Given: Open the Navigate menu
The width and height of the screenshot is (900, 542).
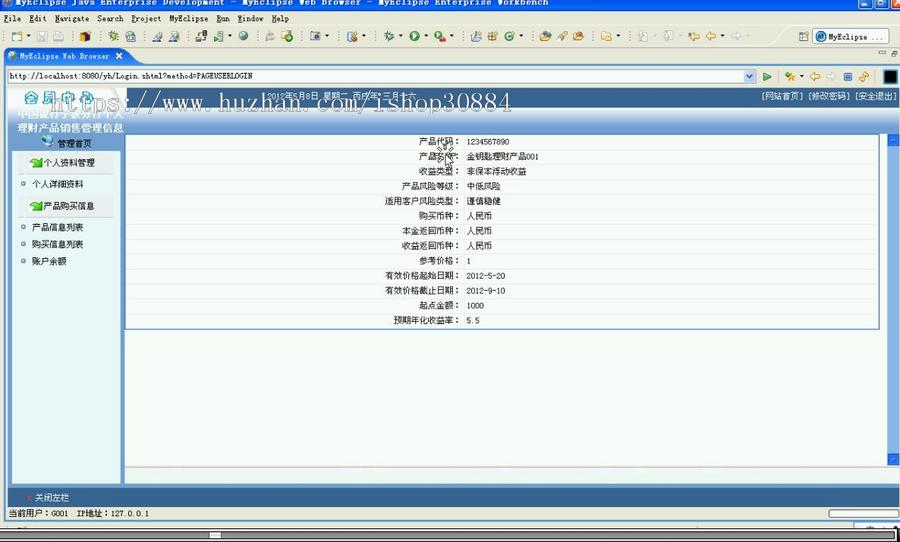Looking at the screenshot, I should coord(72,18).
